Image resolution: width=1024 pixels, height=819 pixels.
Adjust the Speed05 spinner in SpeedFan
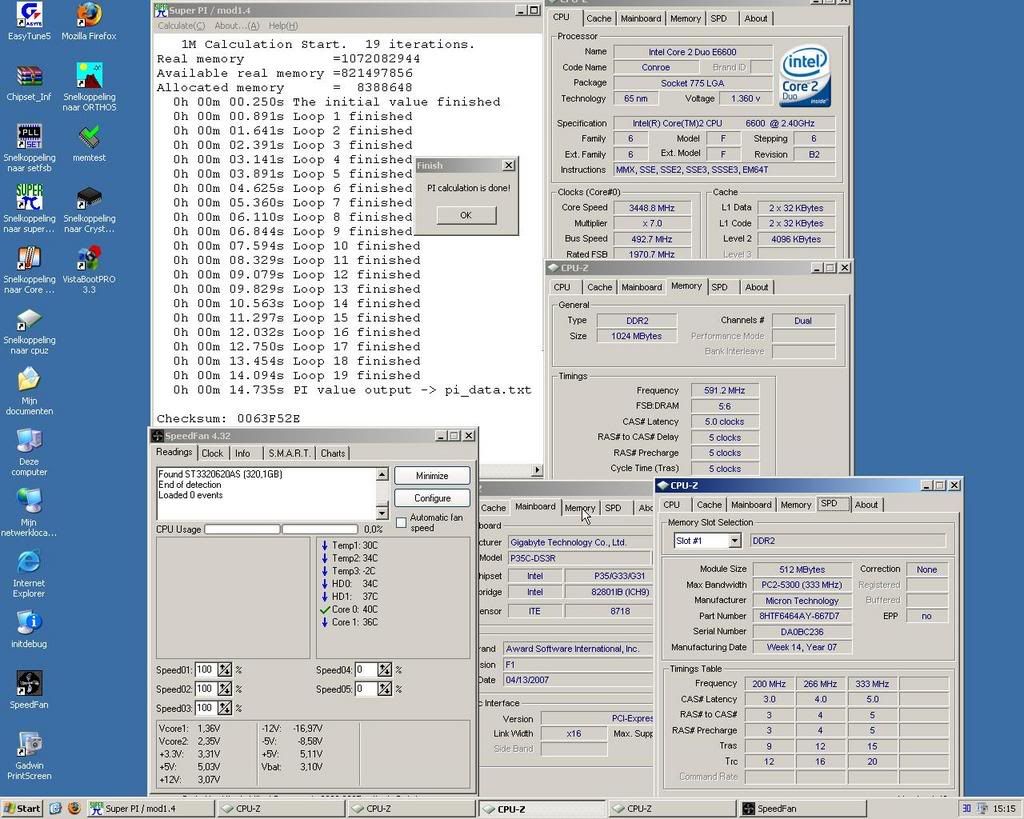pyautogui.click(x=385, y=689)
